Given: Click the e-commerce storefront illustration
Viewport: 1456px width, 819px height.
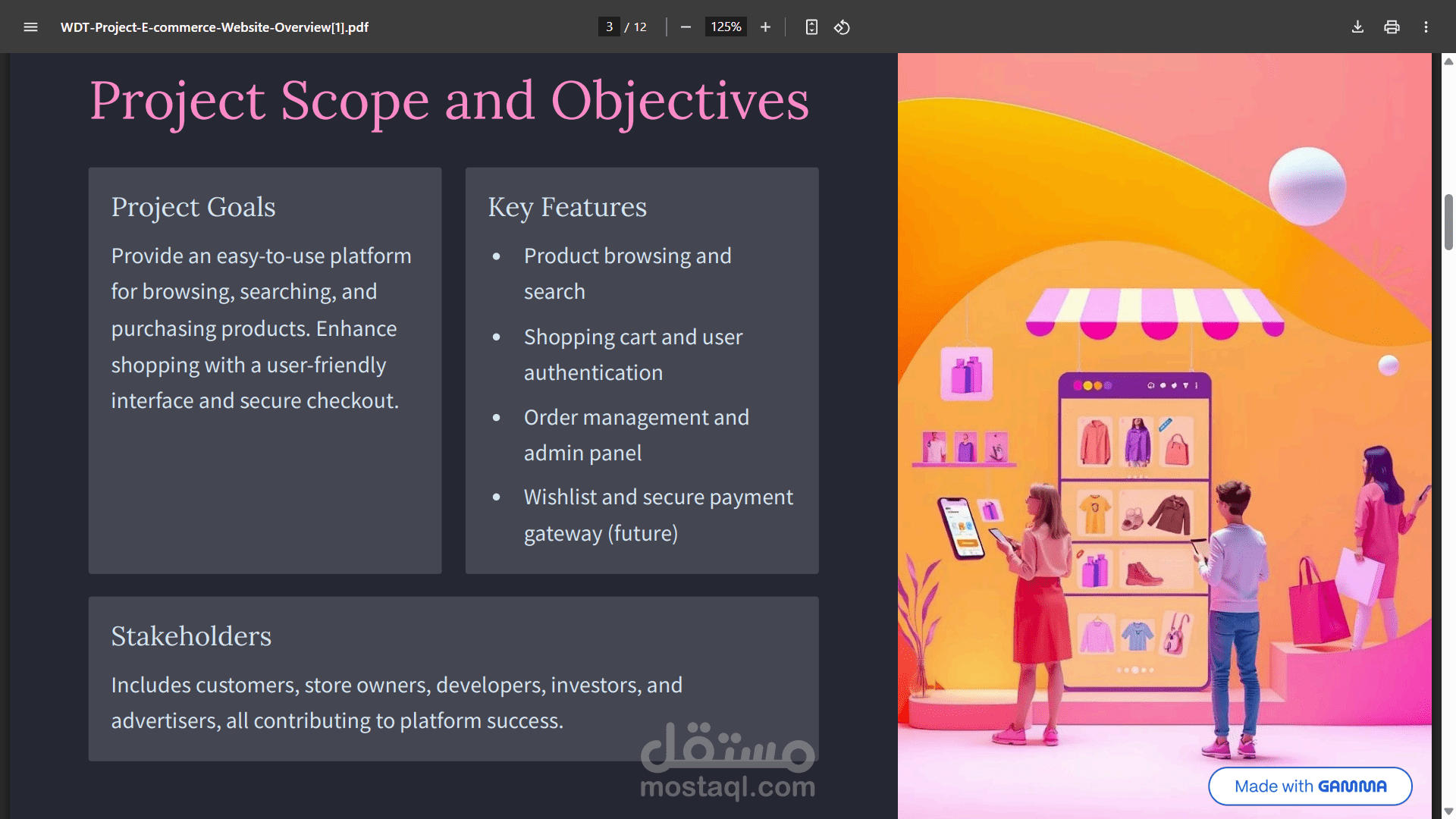Looking at the screenshot, I should click(x=1164, y=436).
